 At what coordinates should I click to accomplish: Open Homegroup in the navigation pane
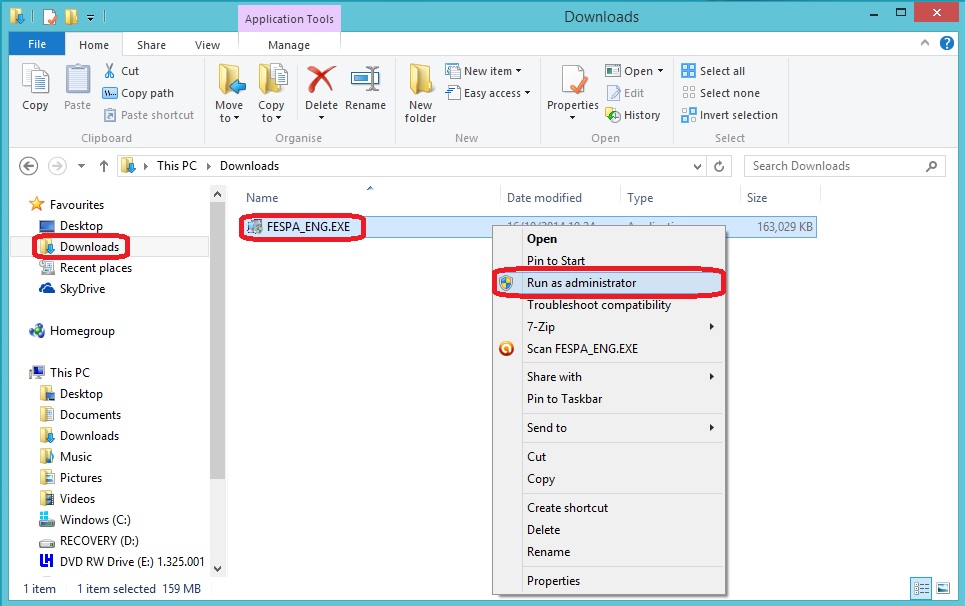[x=82, y=331]
